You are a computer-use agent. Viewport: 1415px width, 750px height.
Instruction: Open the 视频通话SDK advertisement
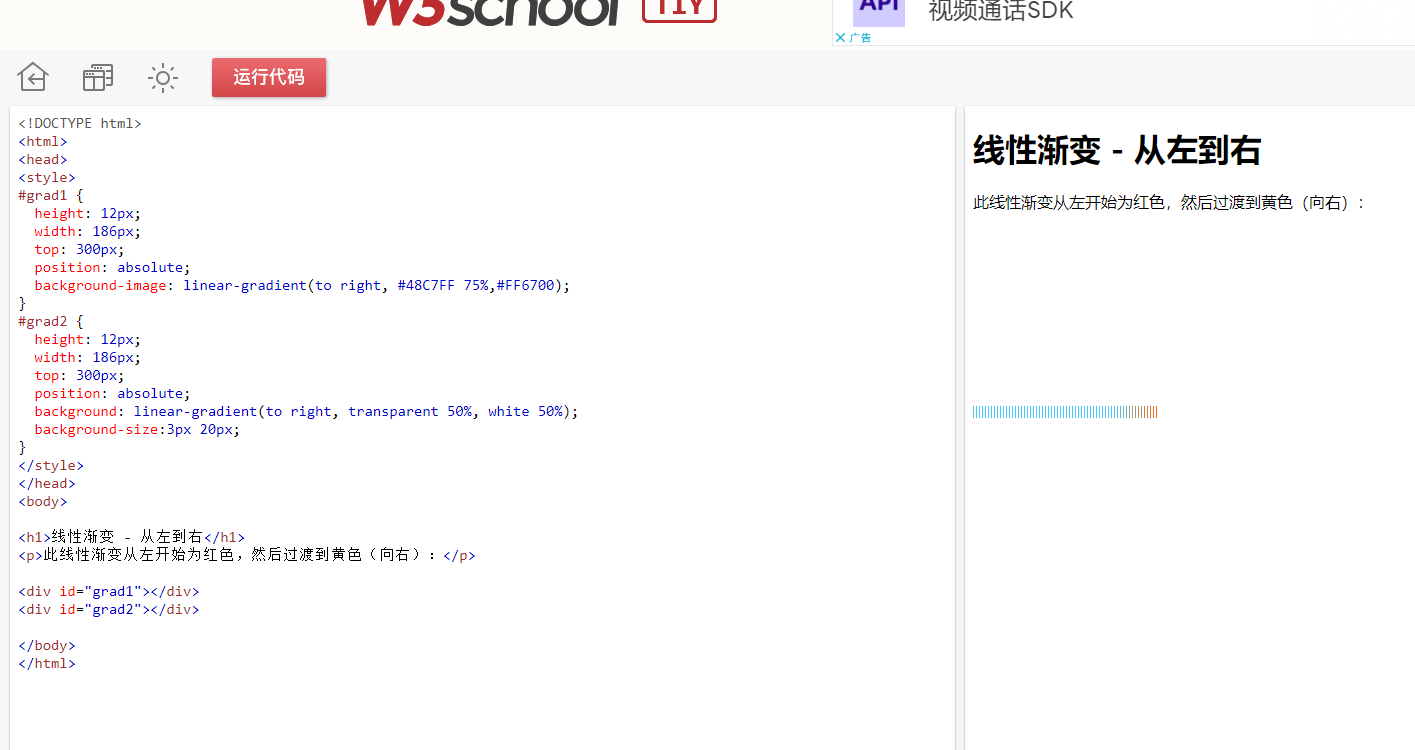[1001, 12]
